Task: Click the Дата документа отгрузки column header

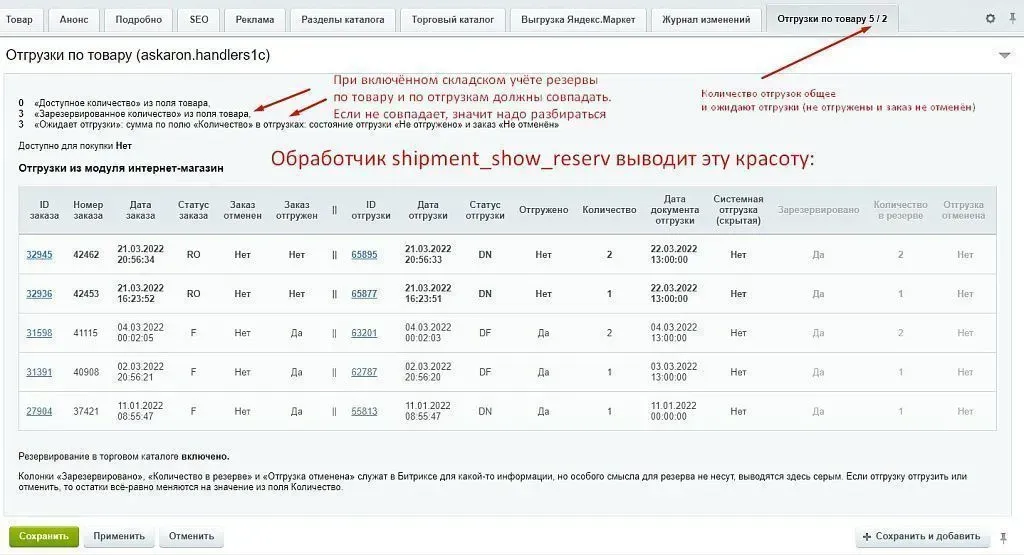Action: pyautogui.click(x=675, y=210)
